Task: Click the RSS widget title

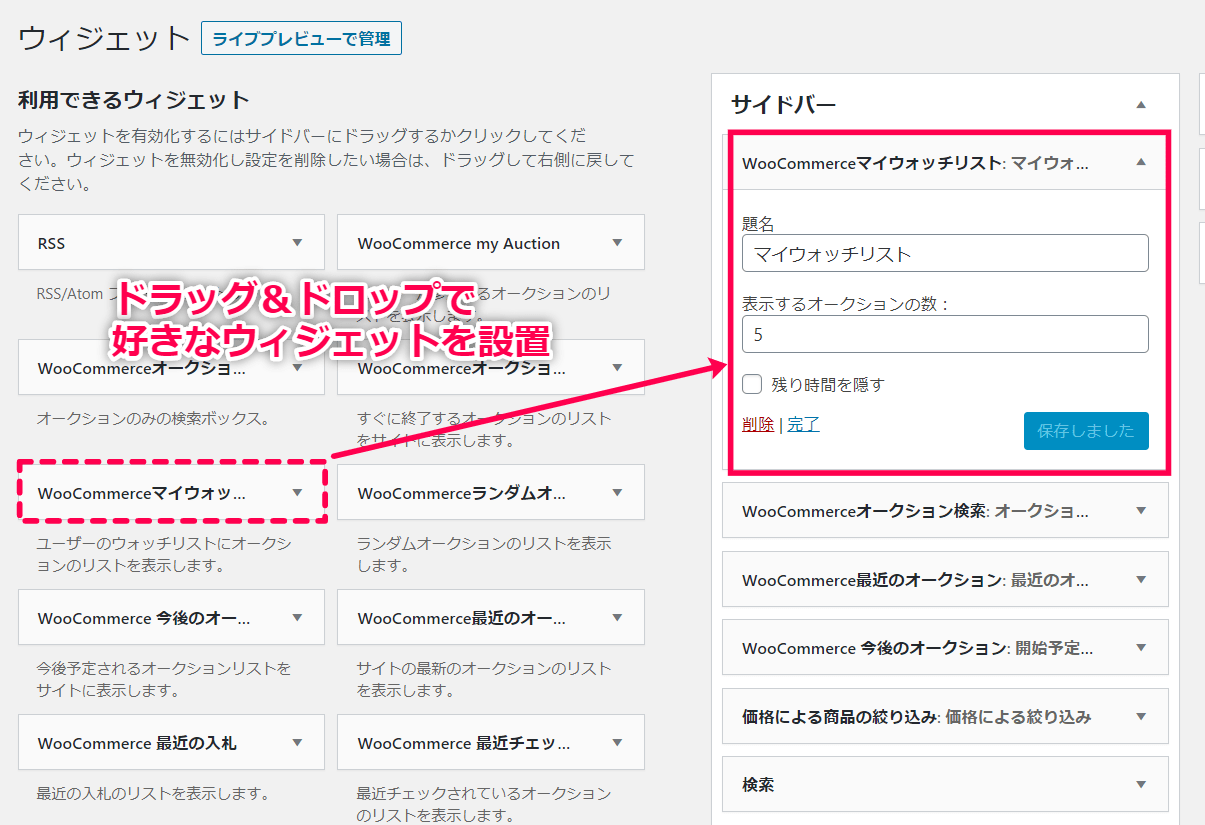Action: [51, 243]
